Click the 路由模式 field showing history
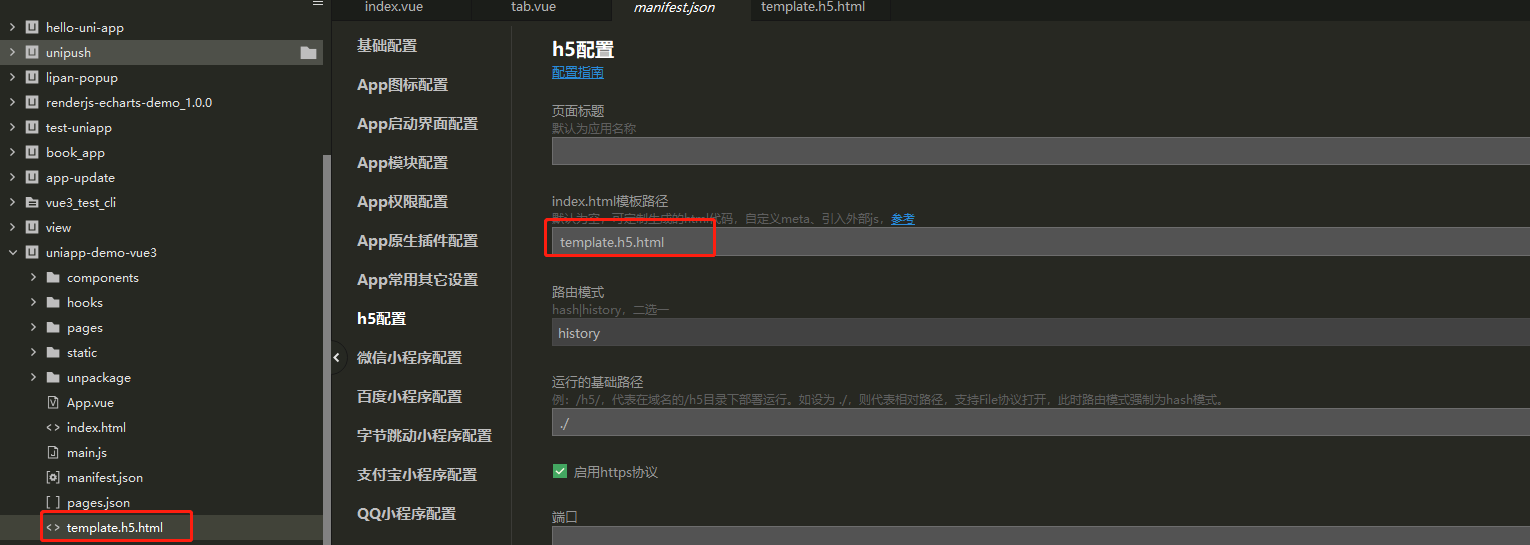 [1040, 333]
